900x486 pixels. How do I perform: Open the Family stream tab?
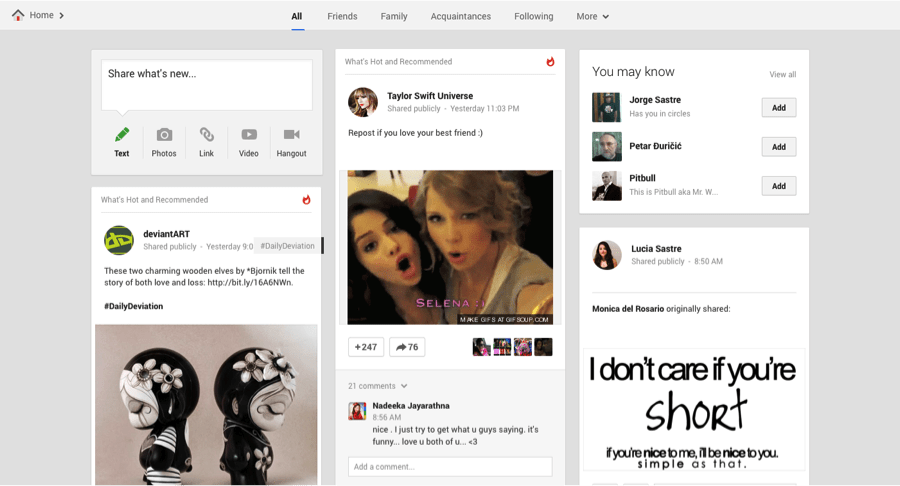click(394, 16)
